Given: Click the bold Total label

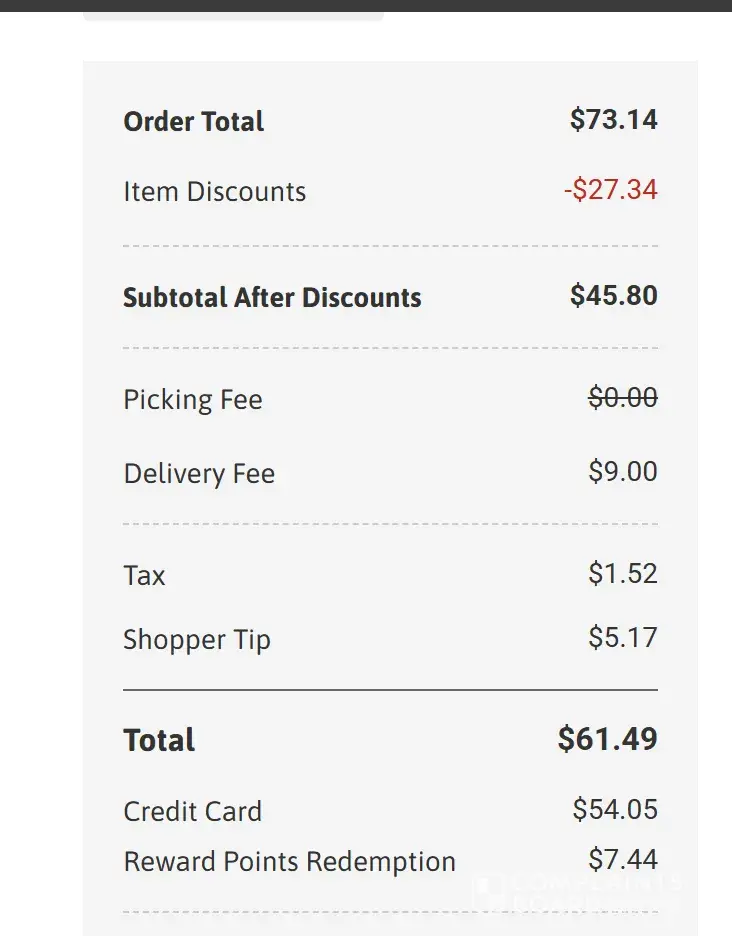Looking at the screenshot, I should [x=159, y=741].
